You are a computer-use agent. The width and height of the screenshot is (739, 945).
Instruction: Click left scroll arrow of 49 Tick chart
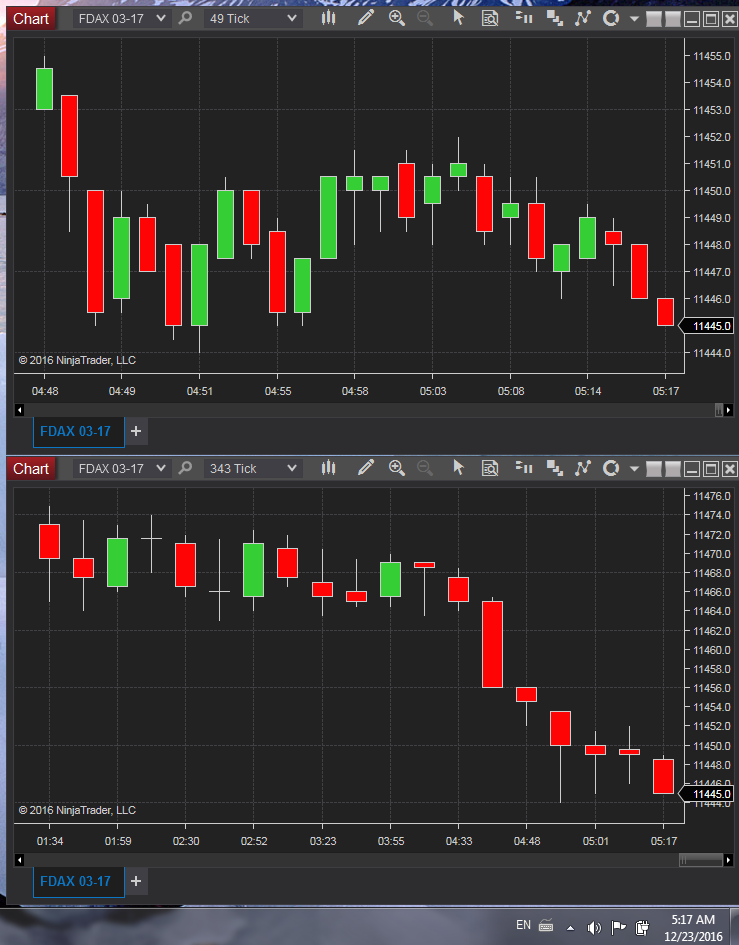tap(19, 410)
